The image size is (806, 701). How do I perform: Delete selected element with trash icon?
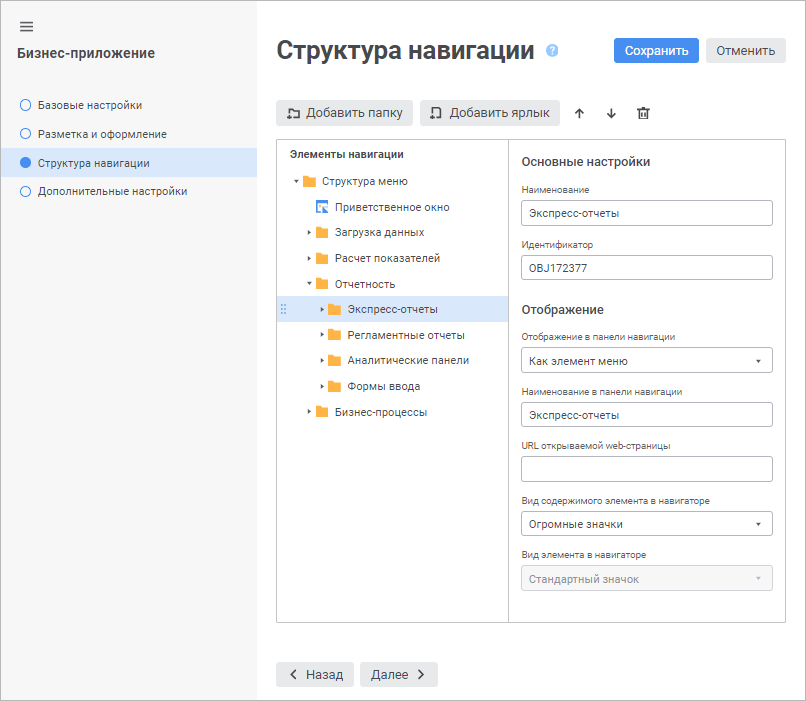tap(643, 113)
